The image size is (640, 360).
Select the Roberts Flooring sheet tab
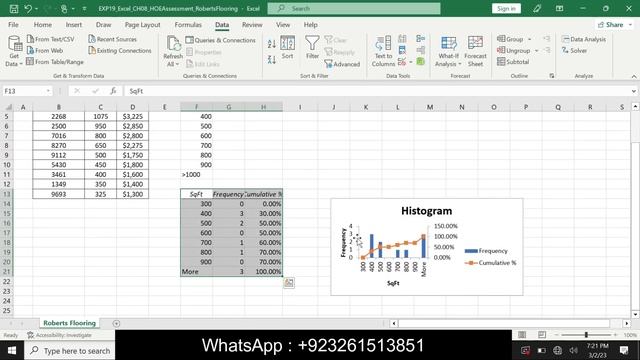pyautogui.click(x=69, y=323)
